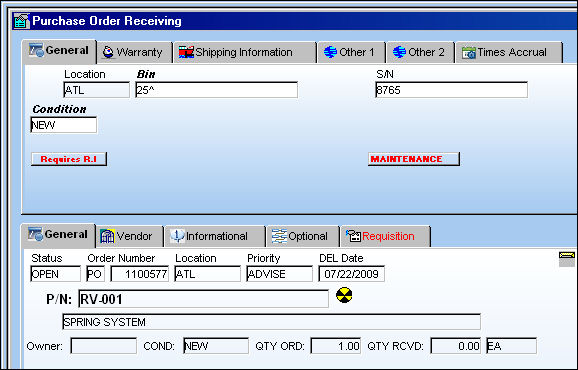Click the lower Location field showing ATL

tap(208, 274)
